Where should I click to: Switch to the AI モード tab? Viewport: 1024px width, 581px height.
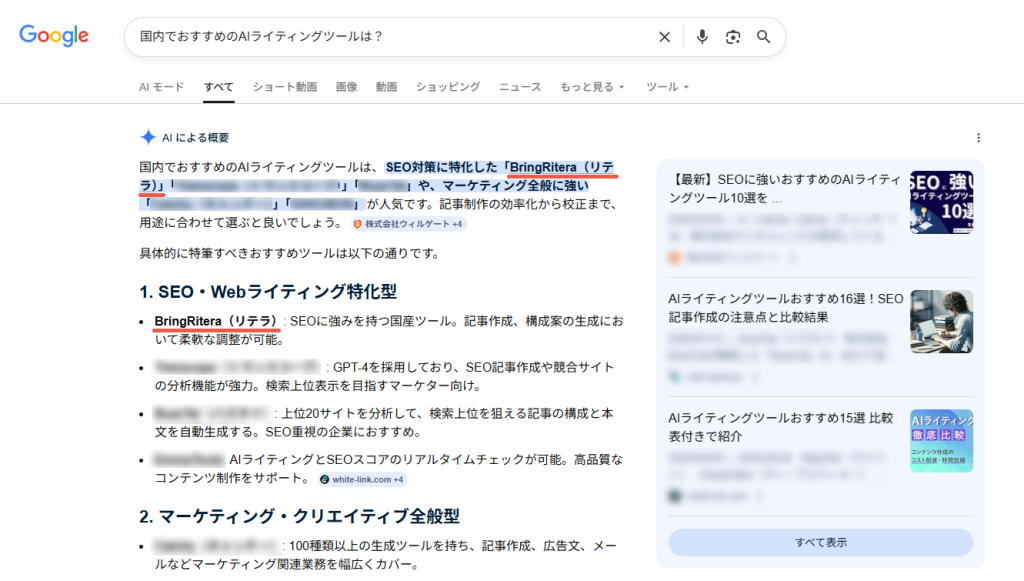pyautogui.click(x=161, y=87)
